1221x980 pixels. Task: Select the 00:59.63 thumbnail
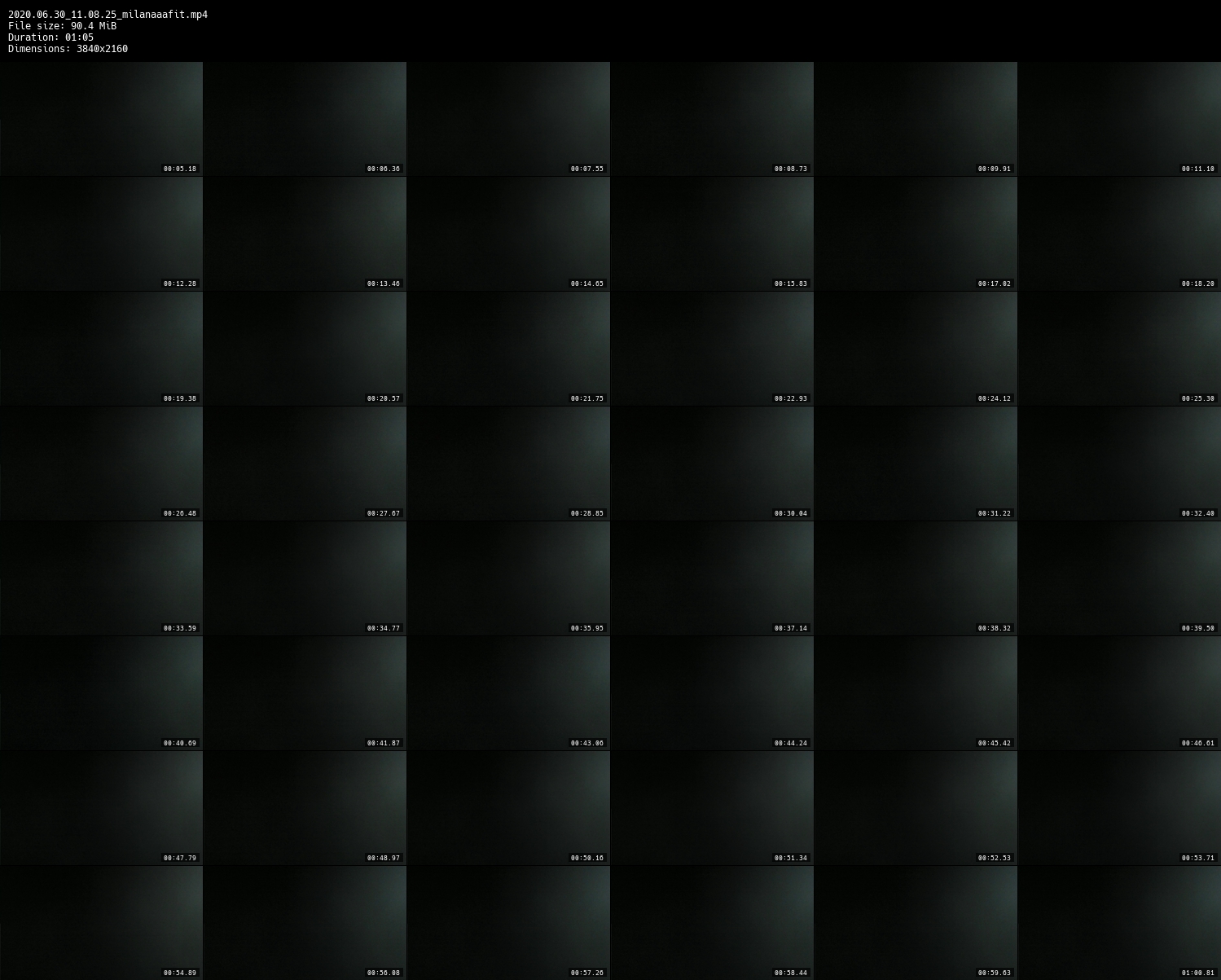point(916,923)
